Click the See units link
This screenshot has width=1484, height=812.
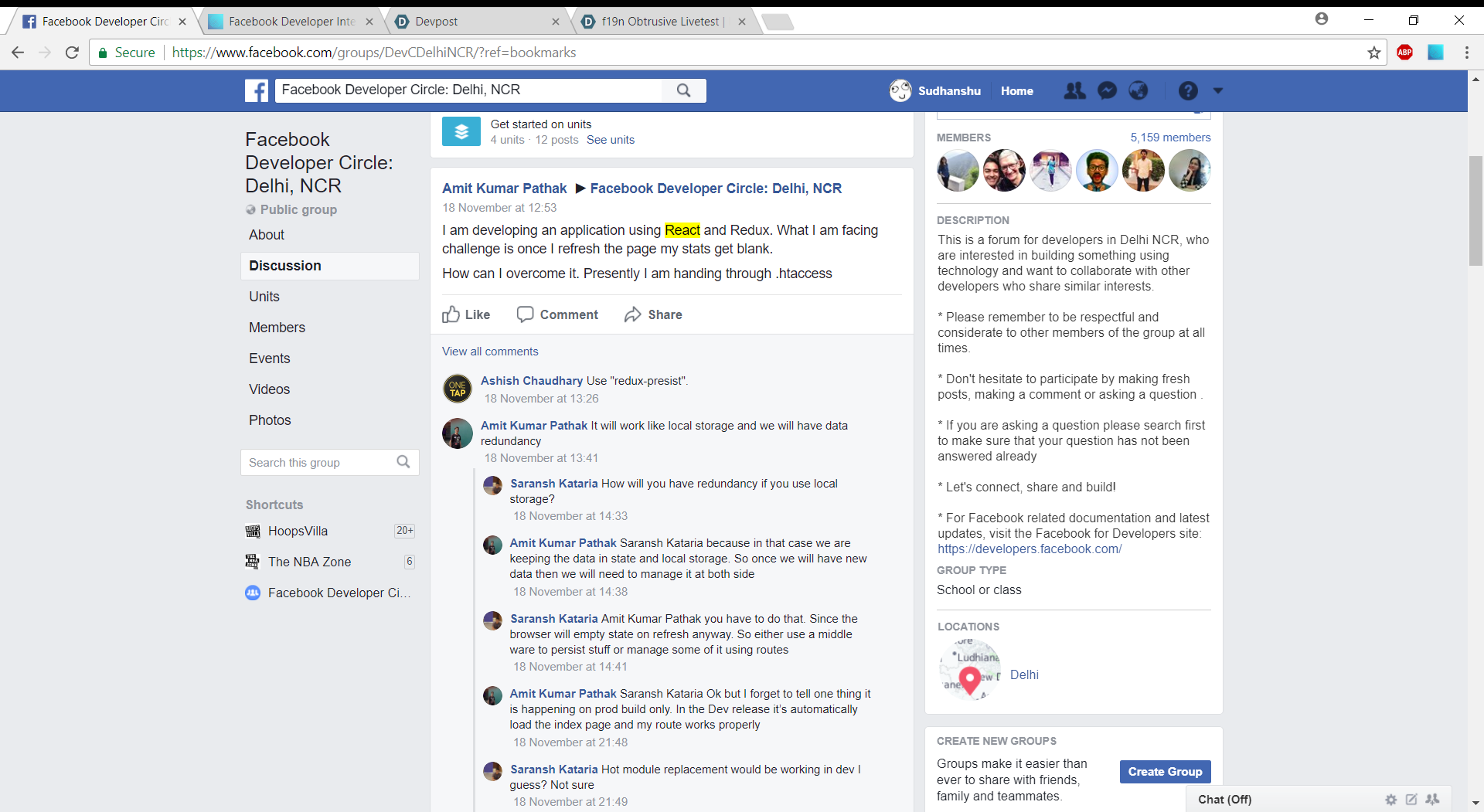pyautogui.click(x=611, y=140)
